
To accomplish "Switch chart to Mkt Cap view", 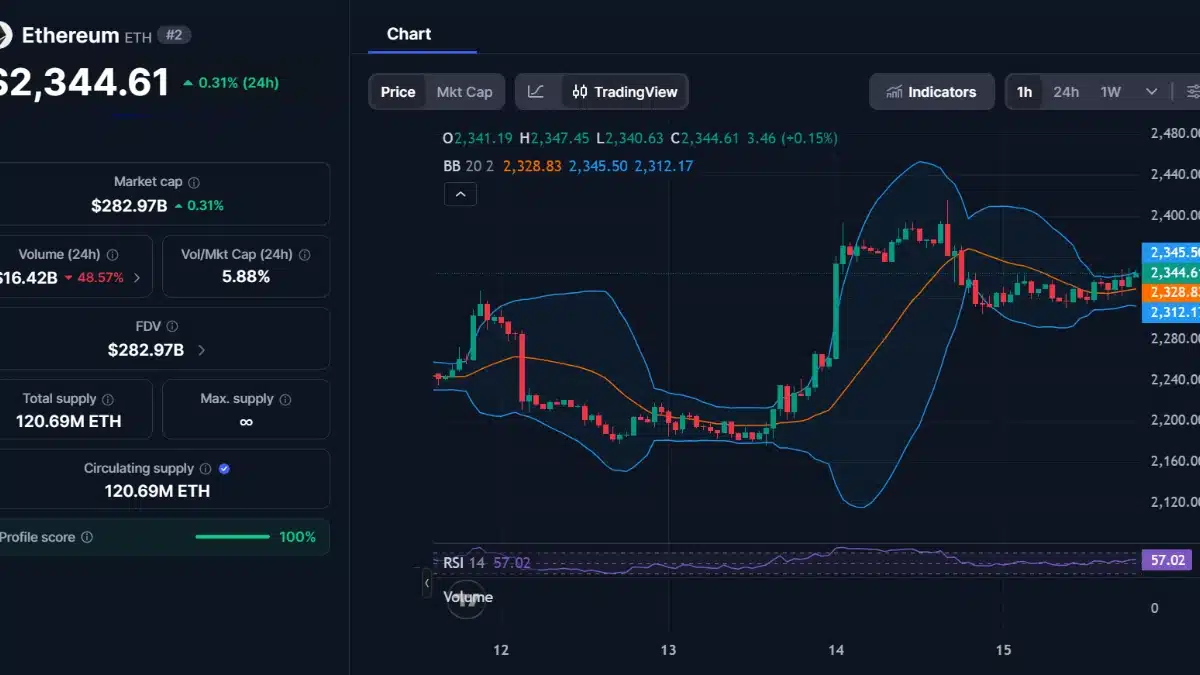I will click(x=464, y=91).
